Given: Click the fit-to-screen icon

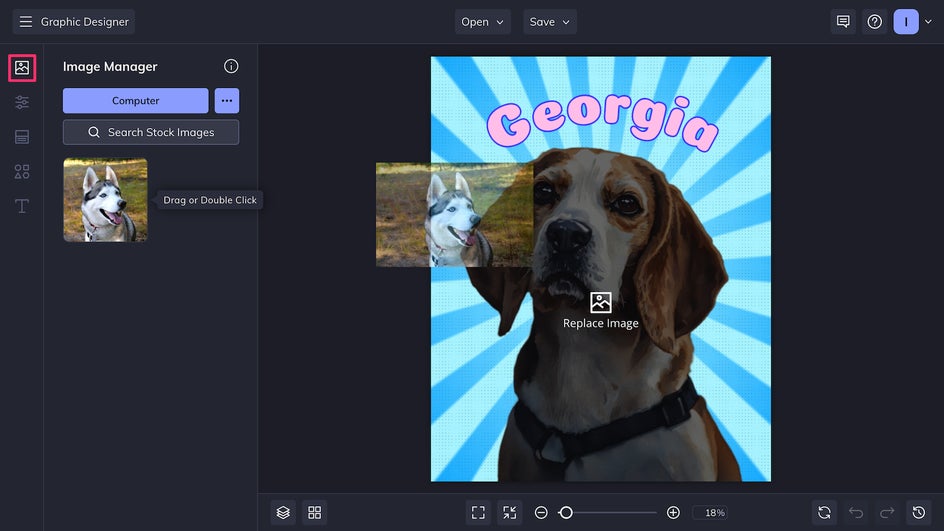Looking at the screenshot, I should [x=478, y=512].
